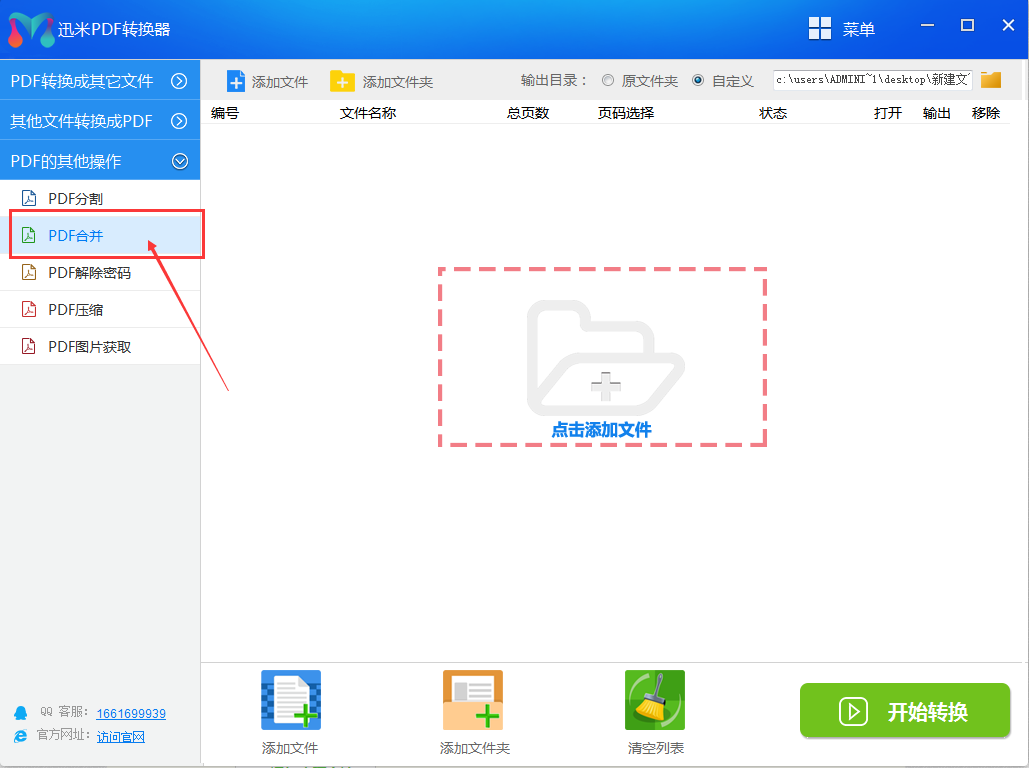
Task: Click the QQ number 1661699939 link
Action: (131, 713)
